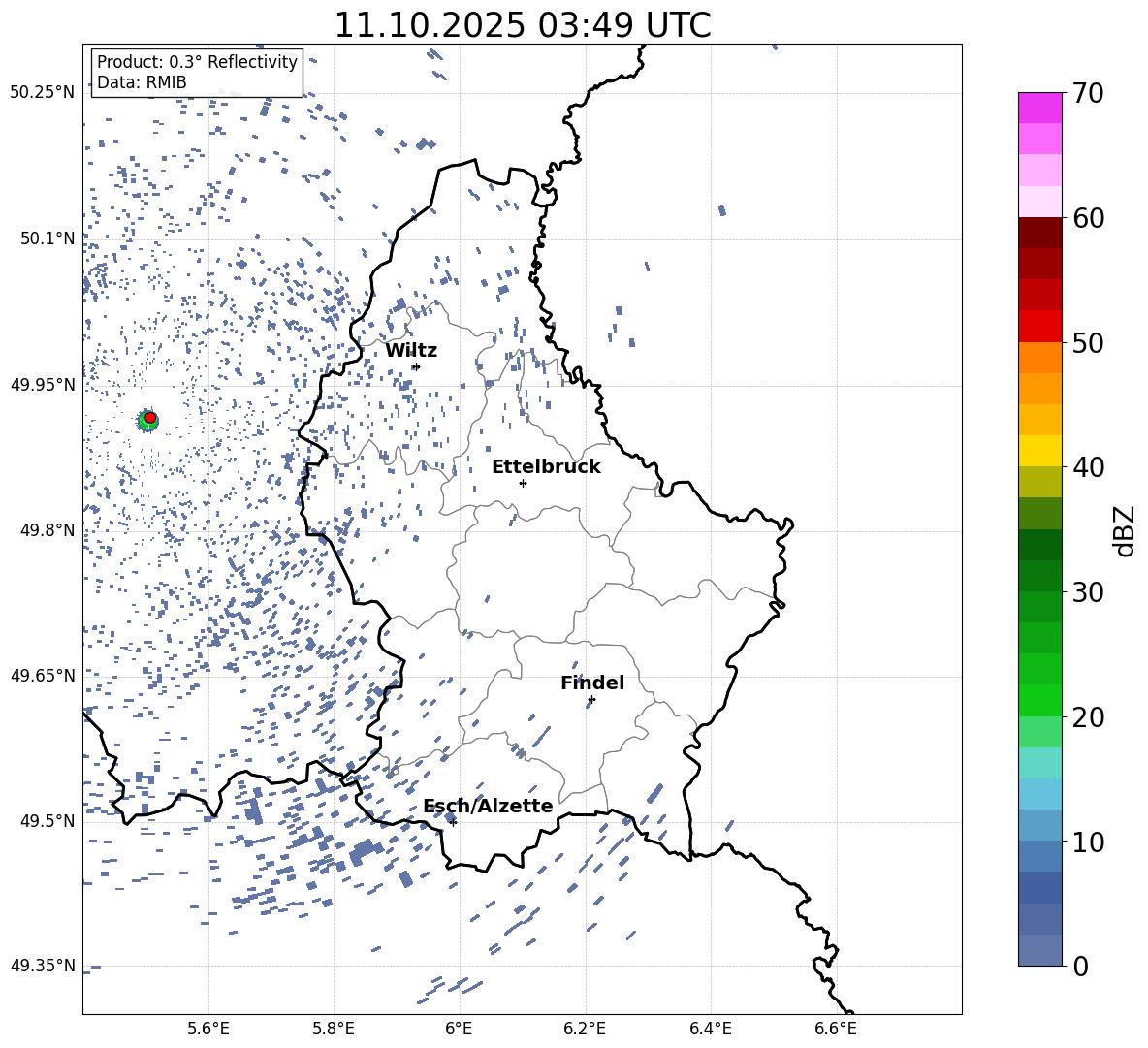Click the 49.65°N latitude label
The image size is (1148, 1048).
(x=43, y=675)
